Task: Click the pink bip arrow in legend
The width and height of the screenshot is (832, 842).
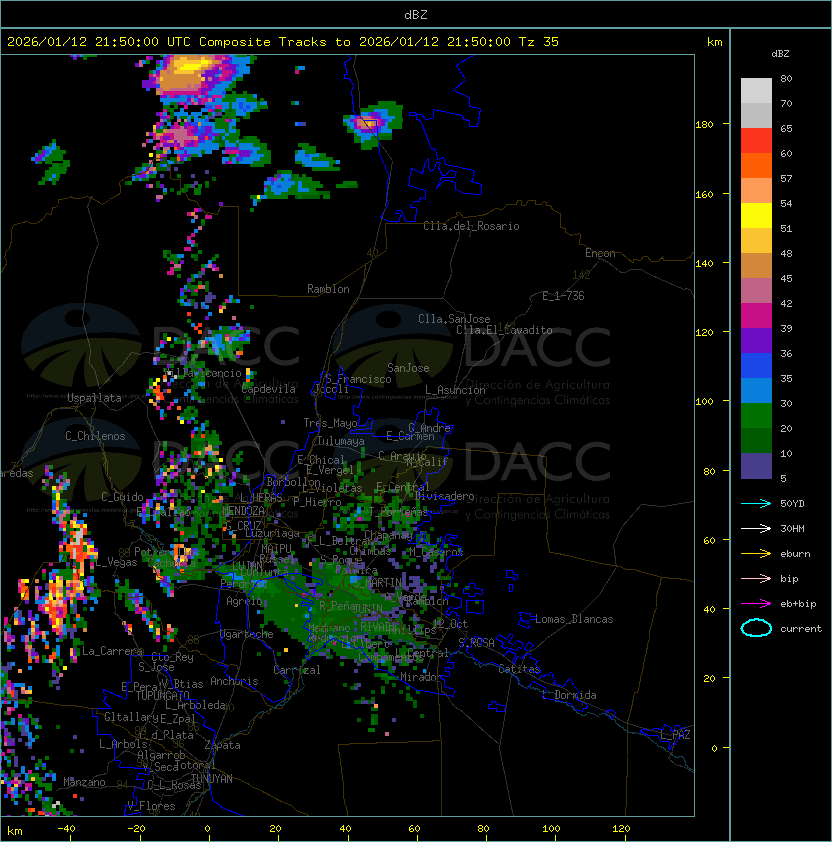Action: pos(756,578)
